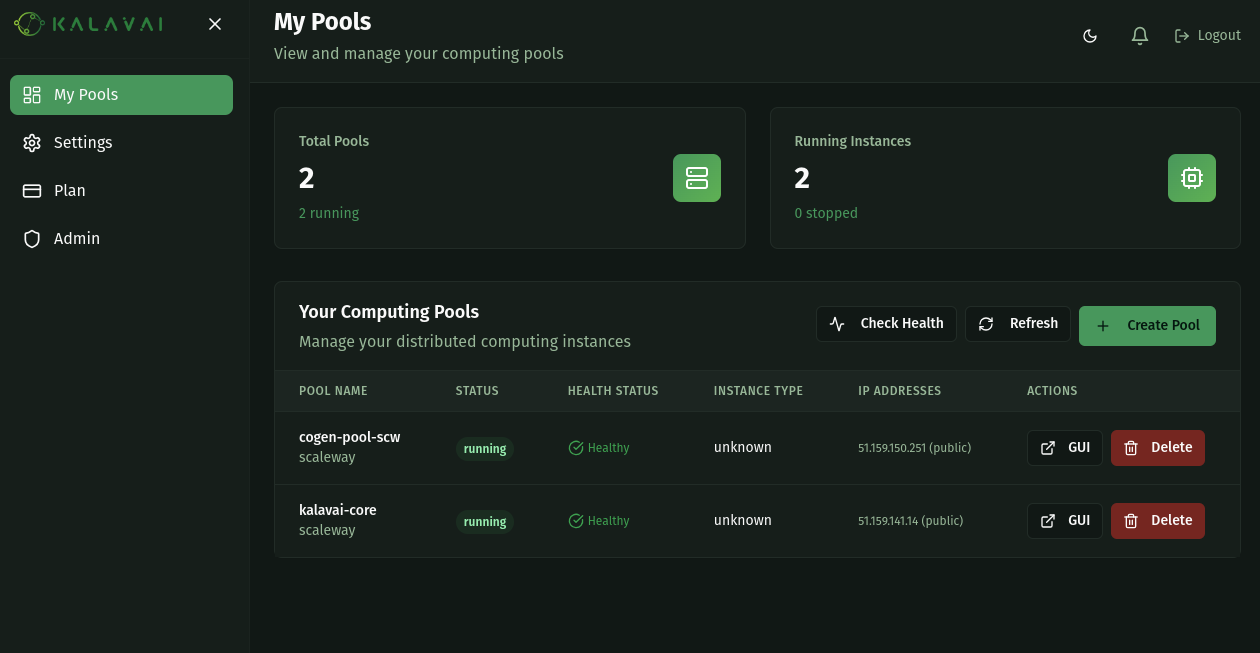Delete the cogen-pool-scw pool

tap(1158, 448)
